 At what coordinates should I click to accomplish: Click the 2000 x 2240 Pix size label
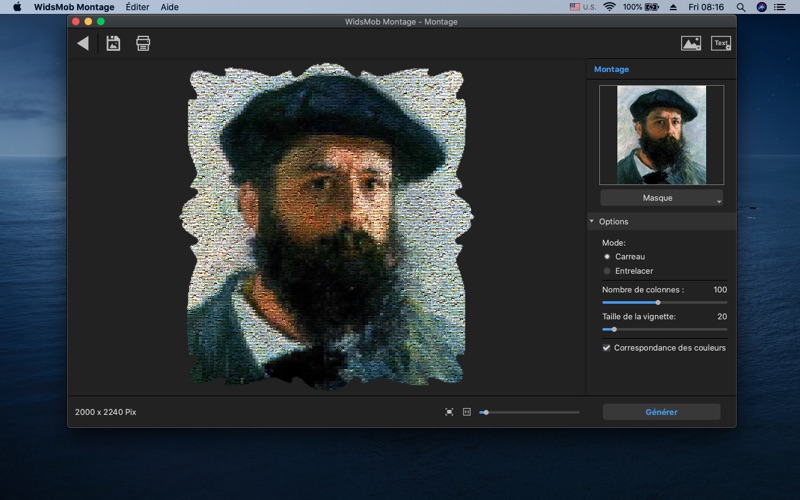[x=106, y=412]
